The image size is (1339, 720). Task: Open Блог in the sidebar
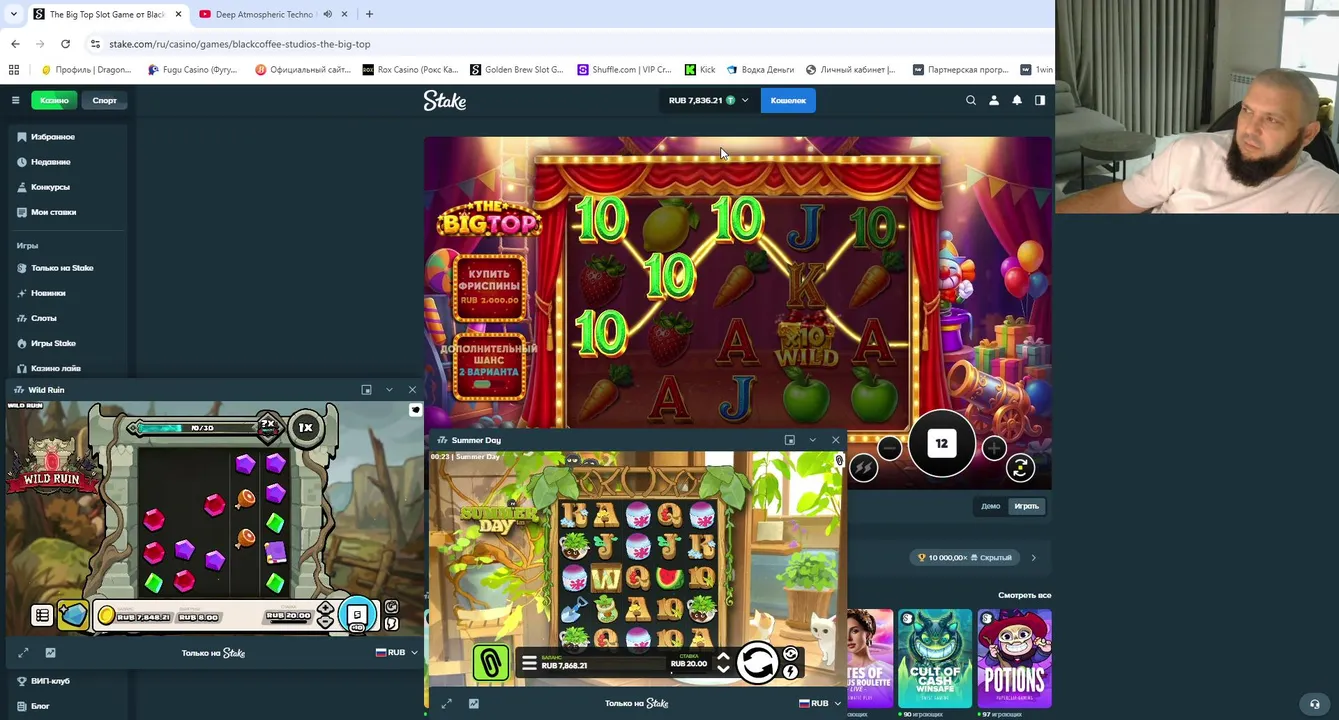(x=34, y=706)
